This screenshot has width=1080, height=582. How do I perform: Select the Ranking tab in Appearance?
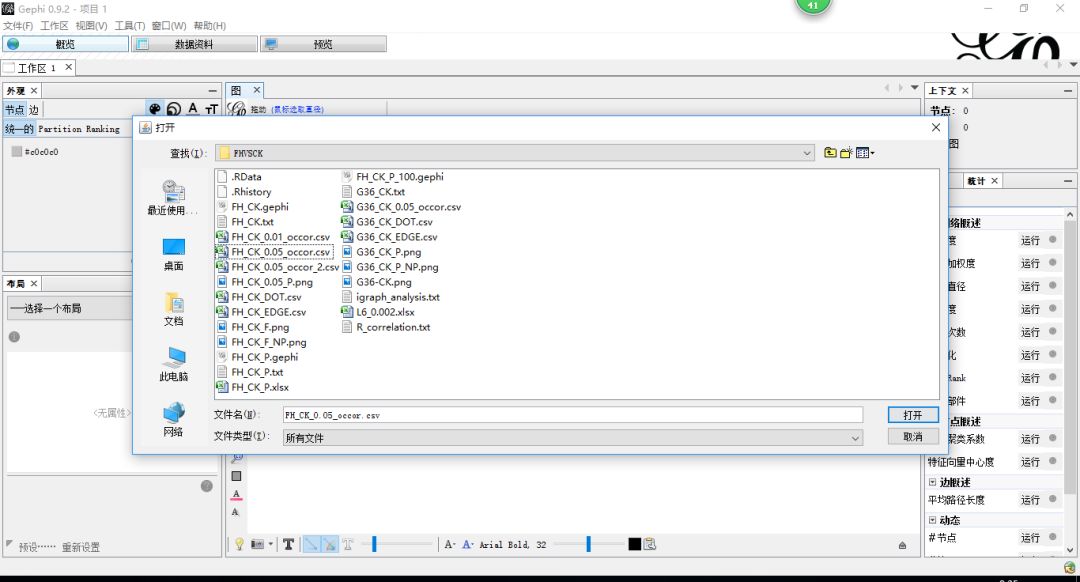click(103, 129)
